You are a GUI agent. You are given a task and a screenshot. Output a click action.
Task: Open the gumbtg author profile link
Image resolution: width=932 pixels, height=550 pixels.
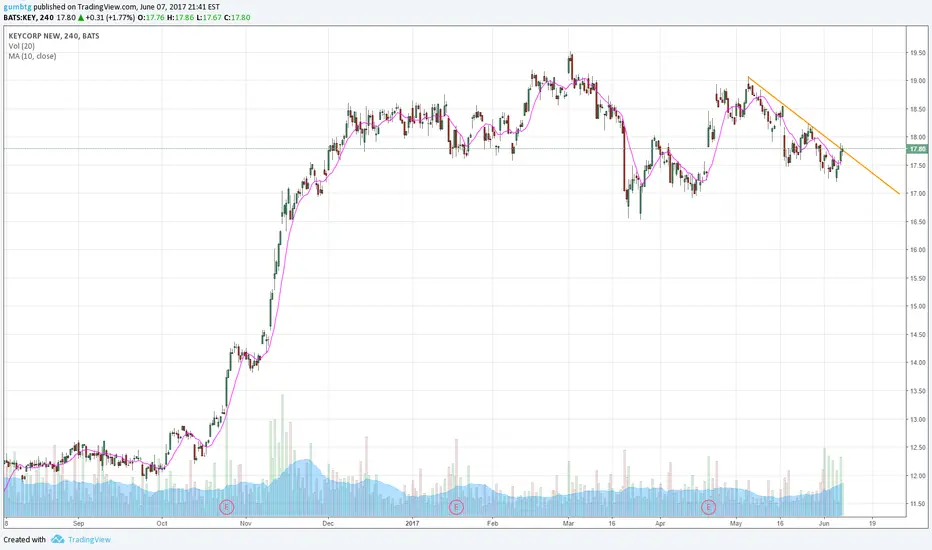(17, 7)
